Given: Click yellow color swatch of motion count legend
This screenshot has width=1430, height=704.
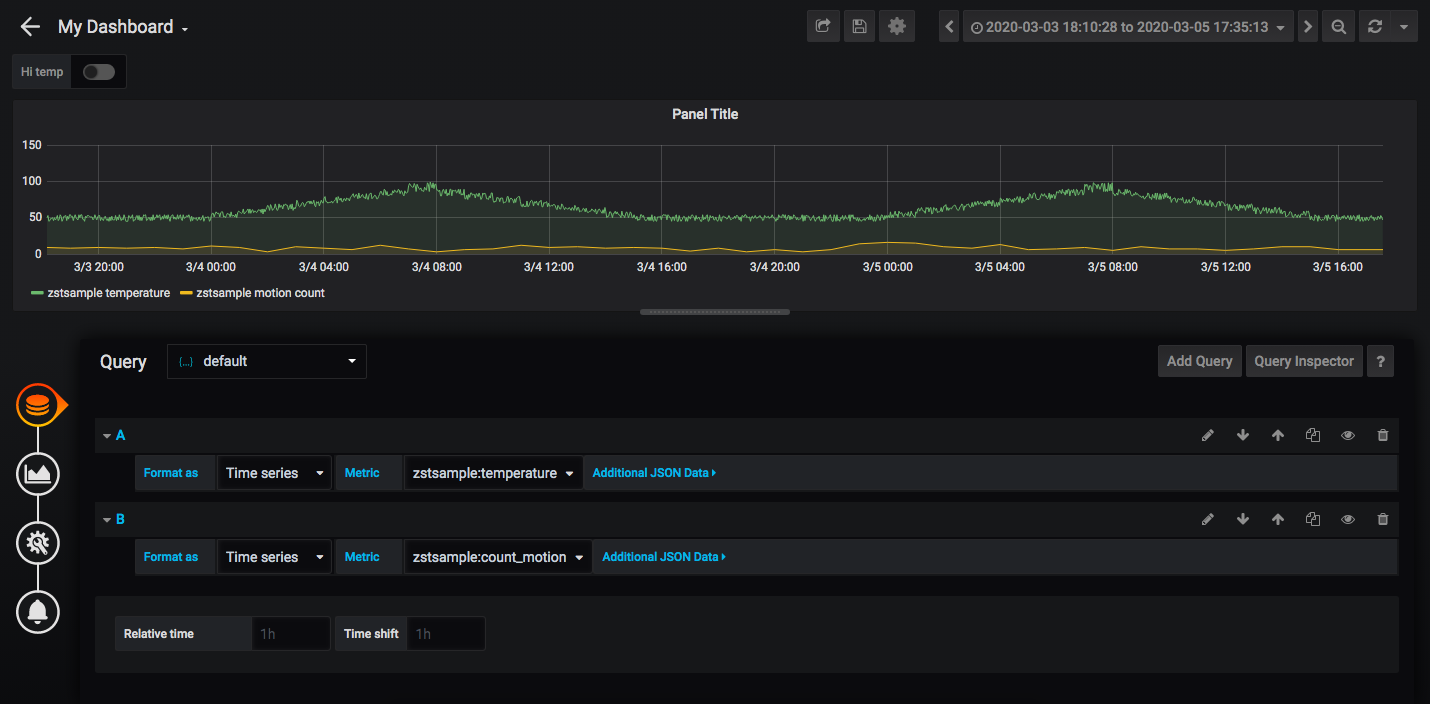Looking at the screenshot, I should tap(187, 294).
